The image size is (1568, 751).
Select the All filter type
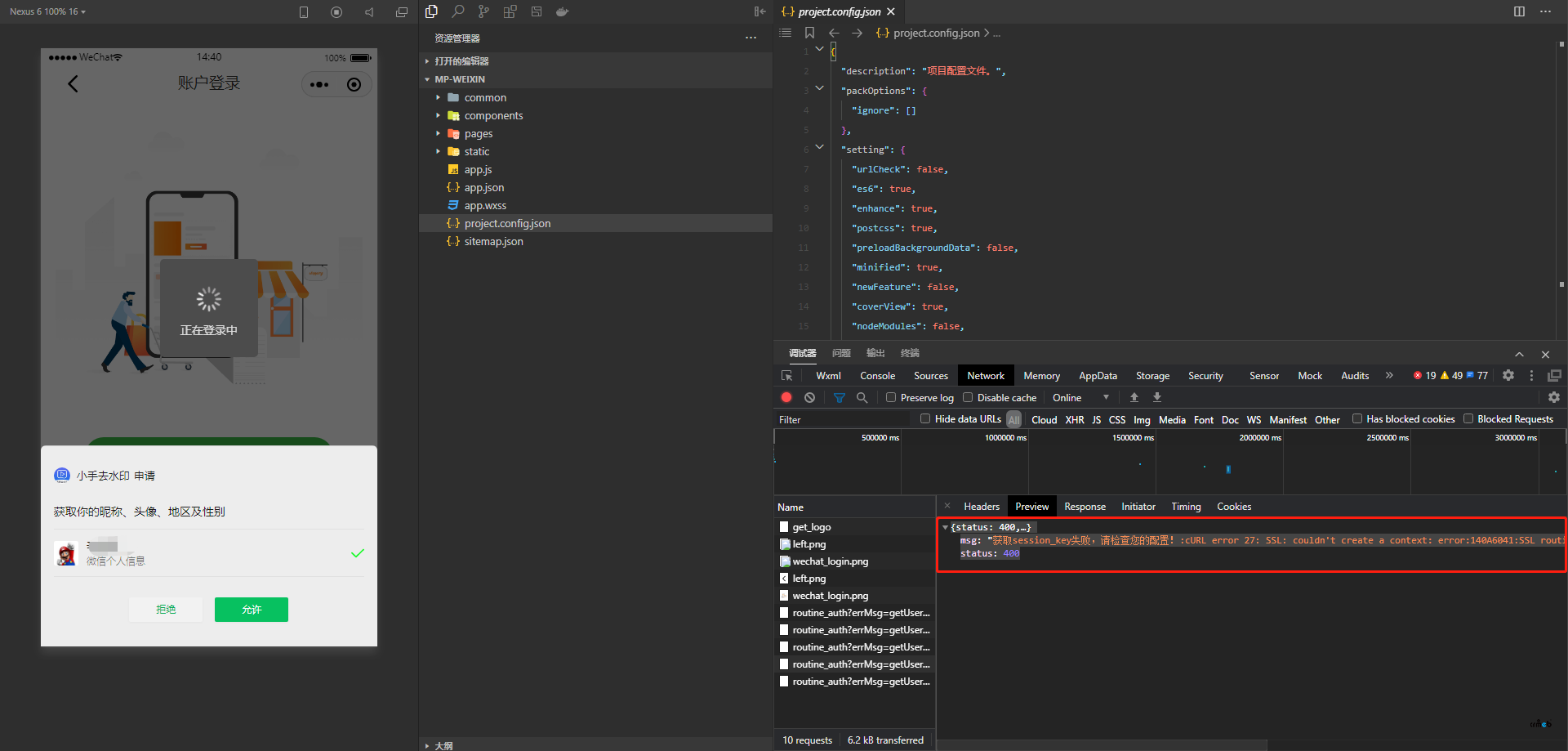coord(1014,419)
